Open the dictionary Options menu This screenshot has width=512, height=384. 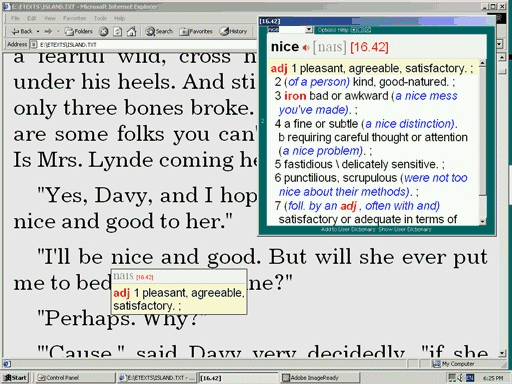[x=326, y=30]
